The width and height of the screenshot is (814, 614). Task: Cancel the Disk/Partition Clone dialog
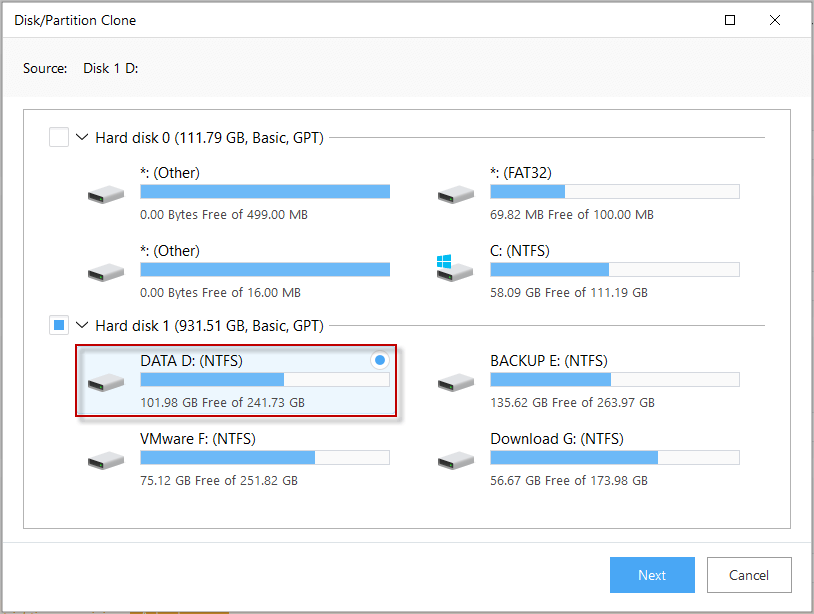(749, 575)
